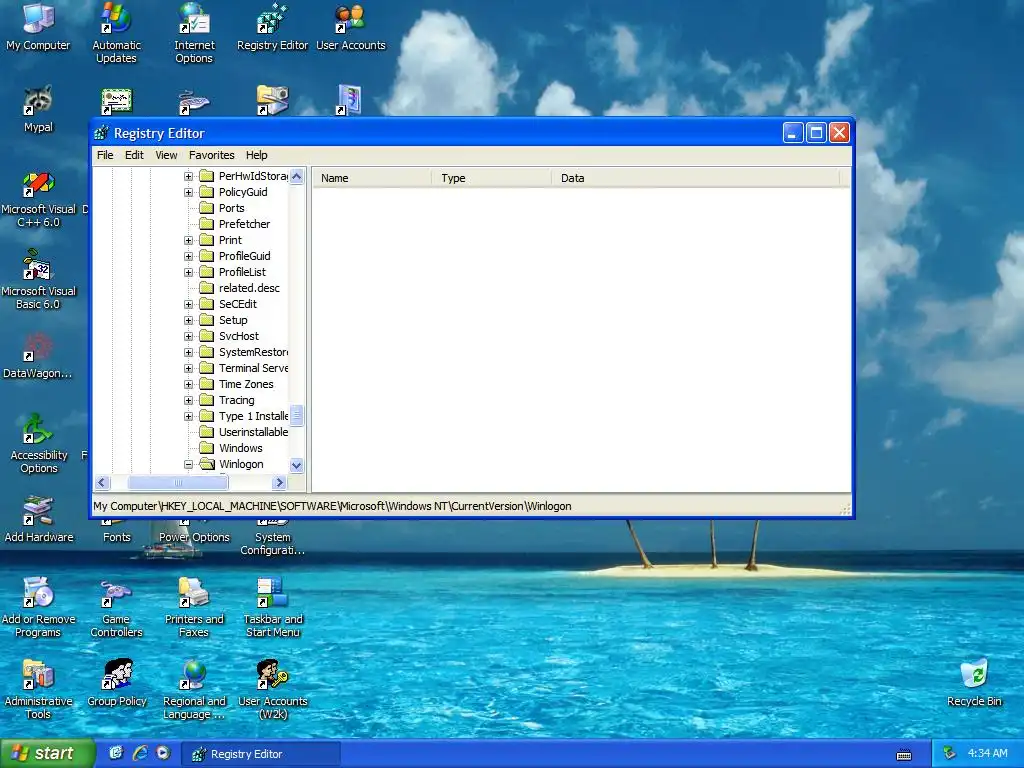Image resolution: width=1024 pixels, height=768 pixels.
Task: Collapse the Winlogon key
Action: pos(188,464)
